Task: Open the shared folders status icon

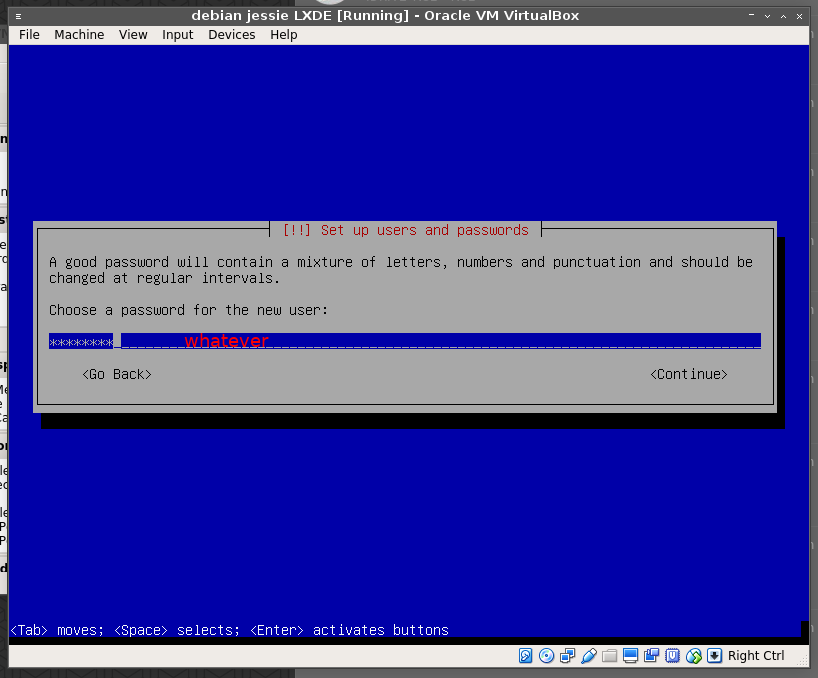Action: tap(609, 656)
